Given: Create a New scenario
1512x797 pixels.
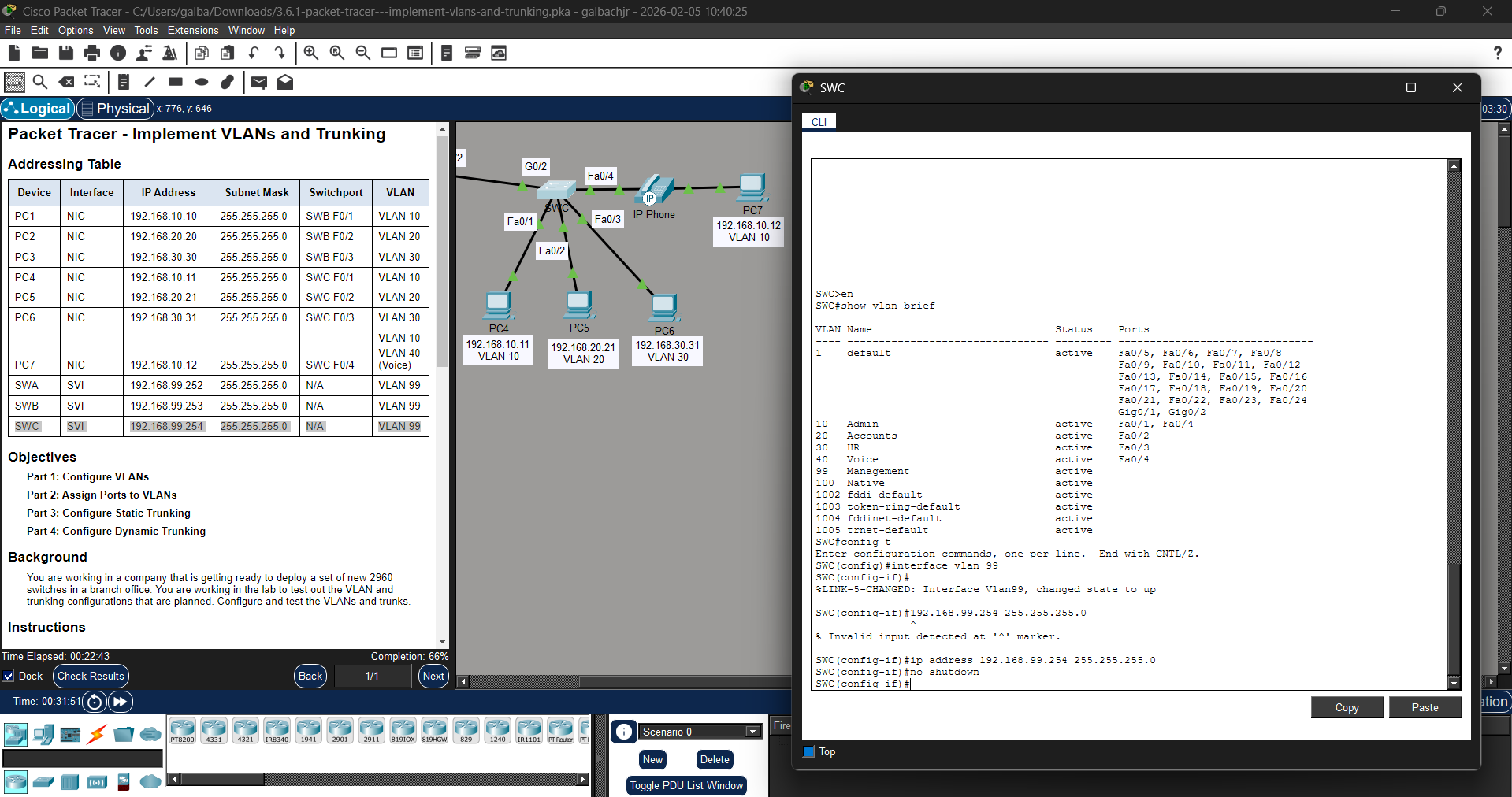Looking at the screenshot, I should click(652, 759).
